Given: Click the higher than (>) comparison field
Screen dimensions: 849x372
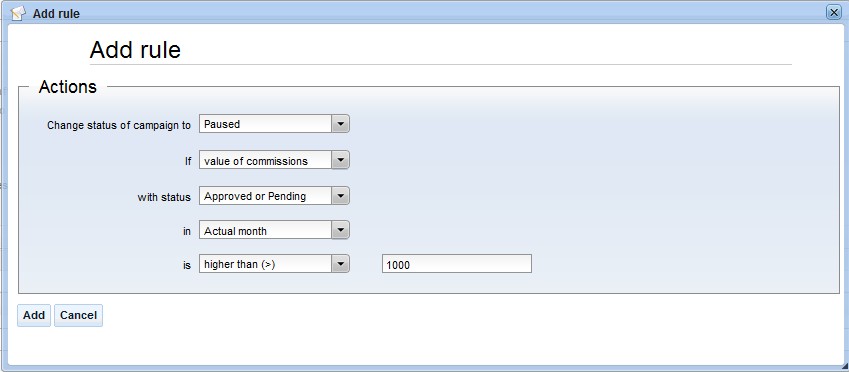Looking at the screenshot, I should 265,264.
